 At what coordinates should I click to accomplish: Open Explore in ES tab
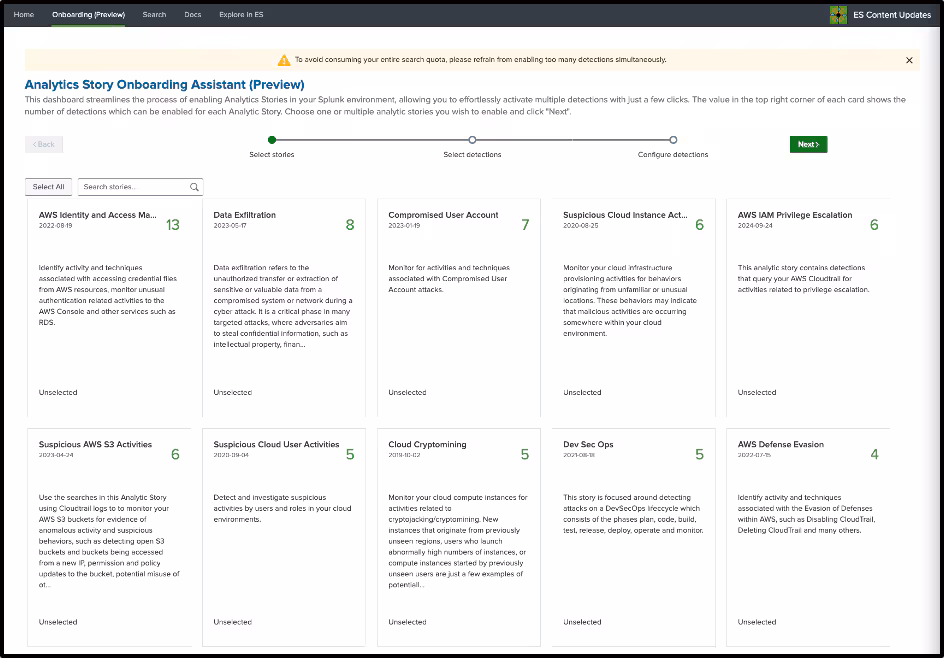(x=241, y=15)
